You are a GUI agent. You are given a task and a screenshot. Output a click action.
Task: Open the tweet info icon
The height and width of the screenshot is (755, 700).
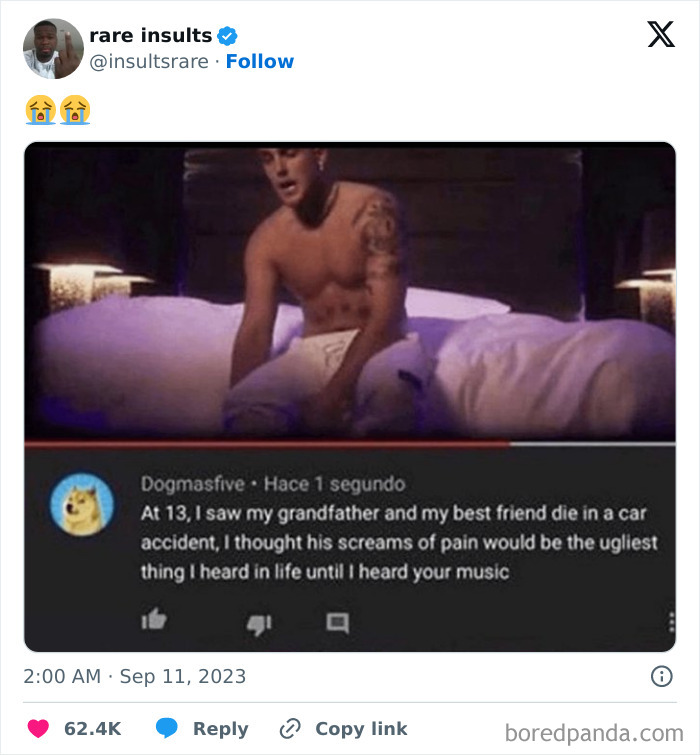coord(661,677)
